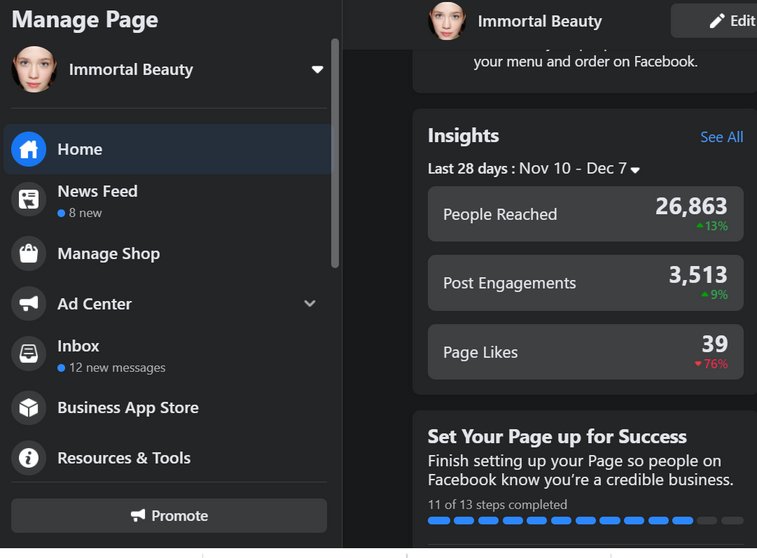Open the Inbox section
Image resolution: width=757 pixels, height=558 pixels.
pyautogui.click(x=169, y=354)
